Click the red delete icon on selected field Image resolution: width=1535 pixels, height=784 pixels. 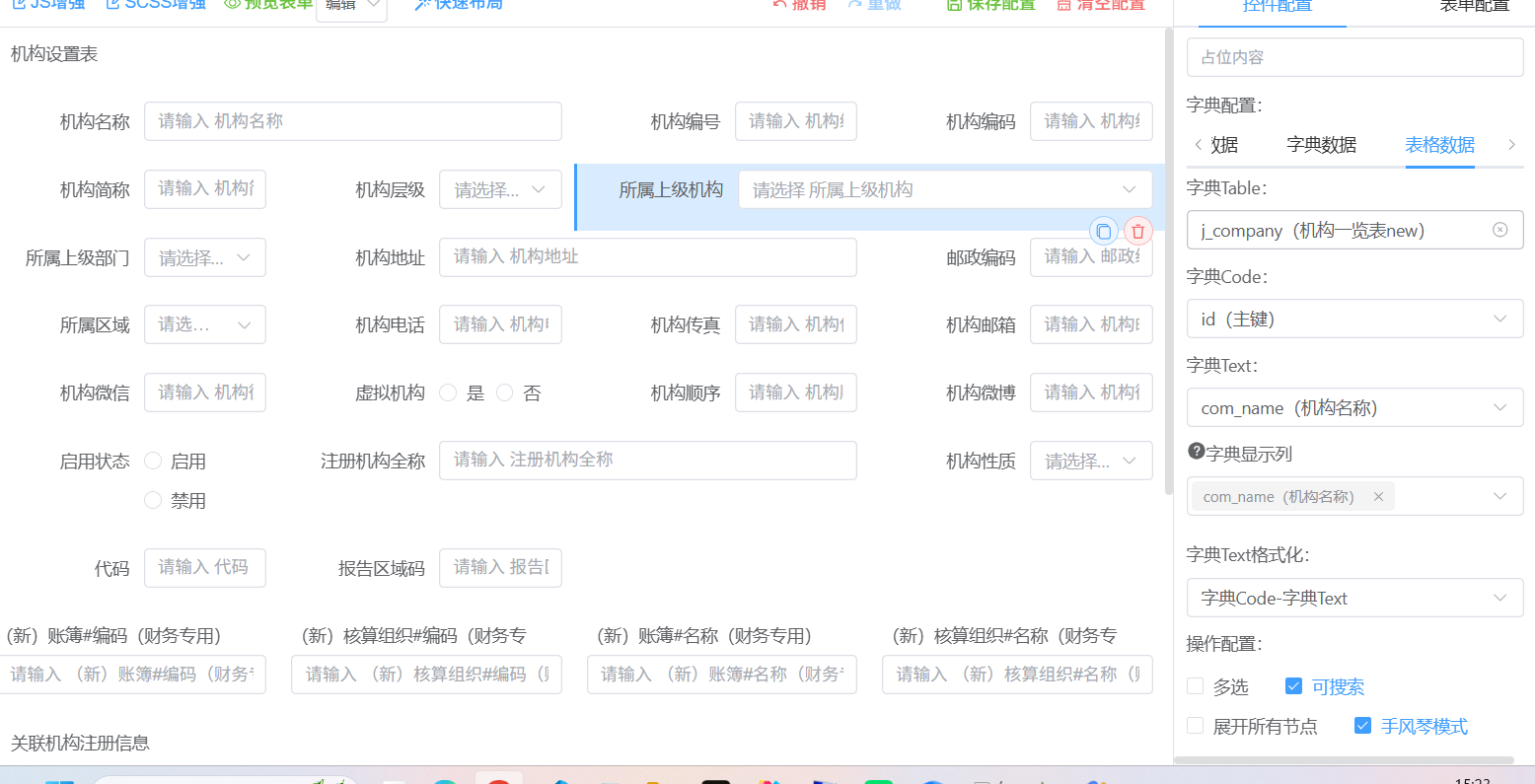click(1137, 232)
